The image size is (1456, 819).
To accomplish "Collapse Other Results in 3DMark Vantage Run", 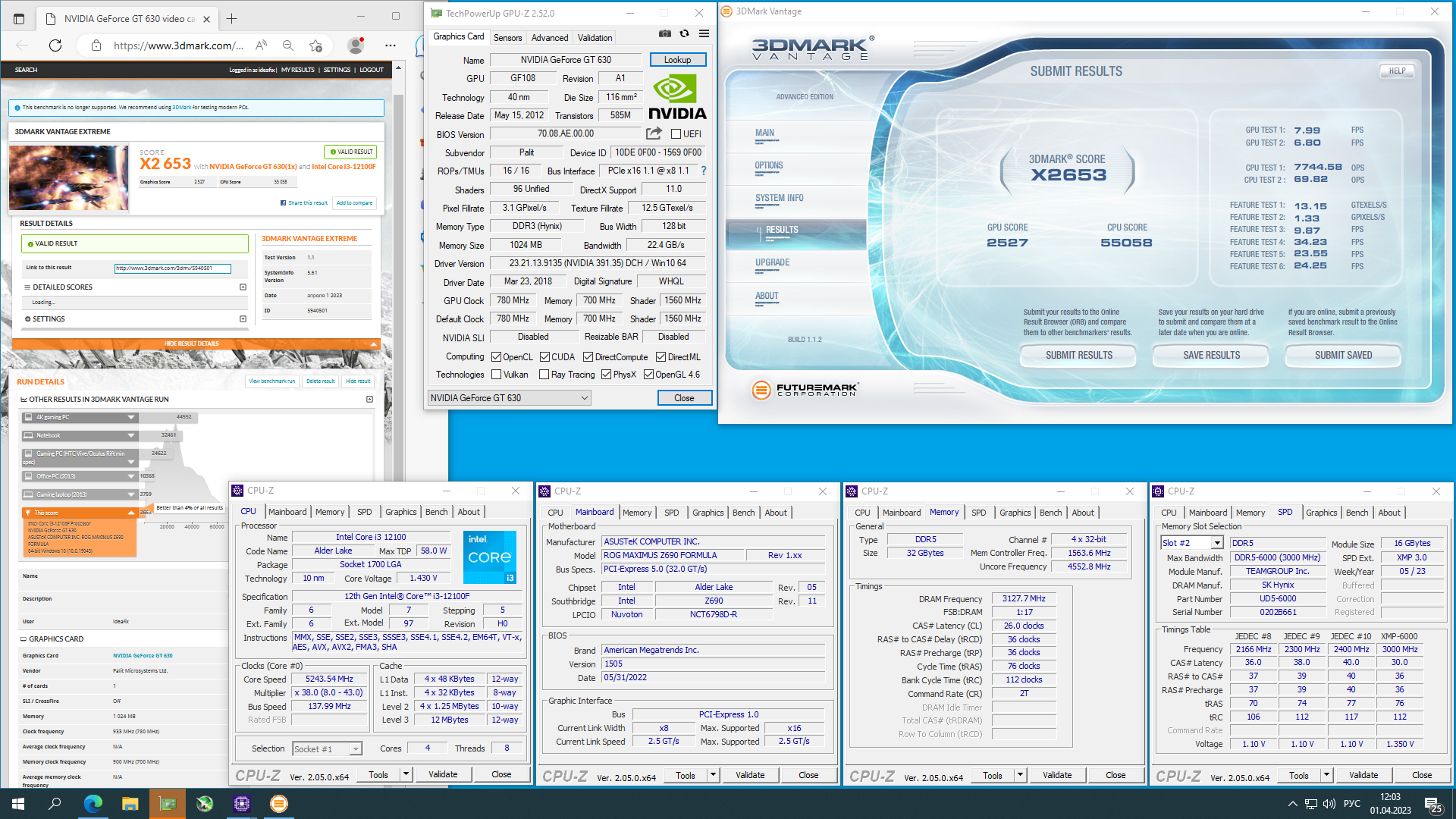I will click(x=369, y=400).
